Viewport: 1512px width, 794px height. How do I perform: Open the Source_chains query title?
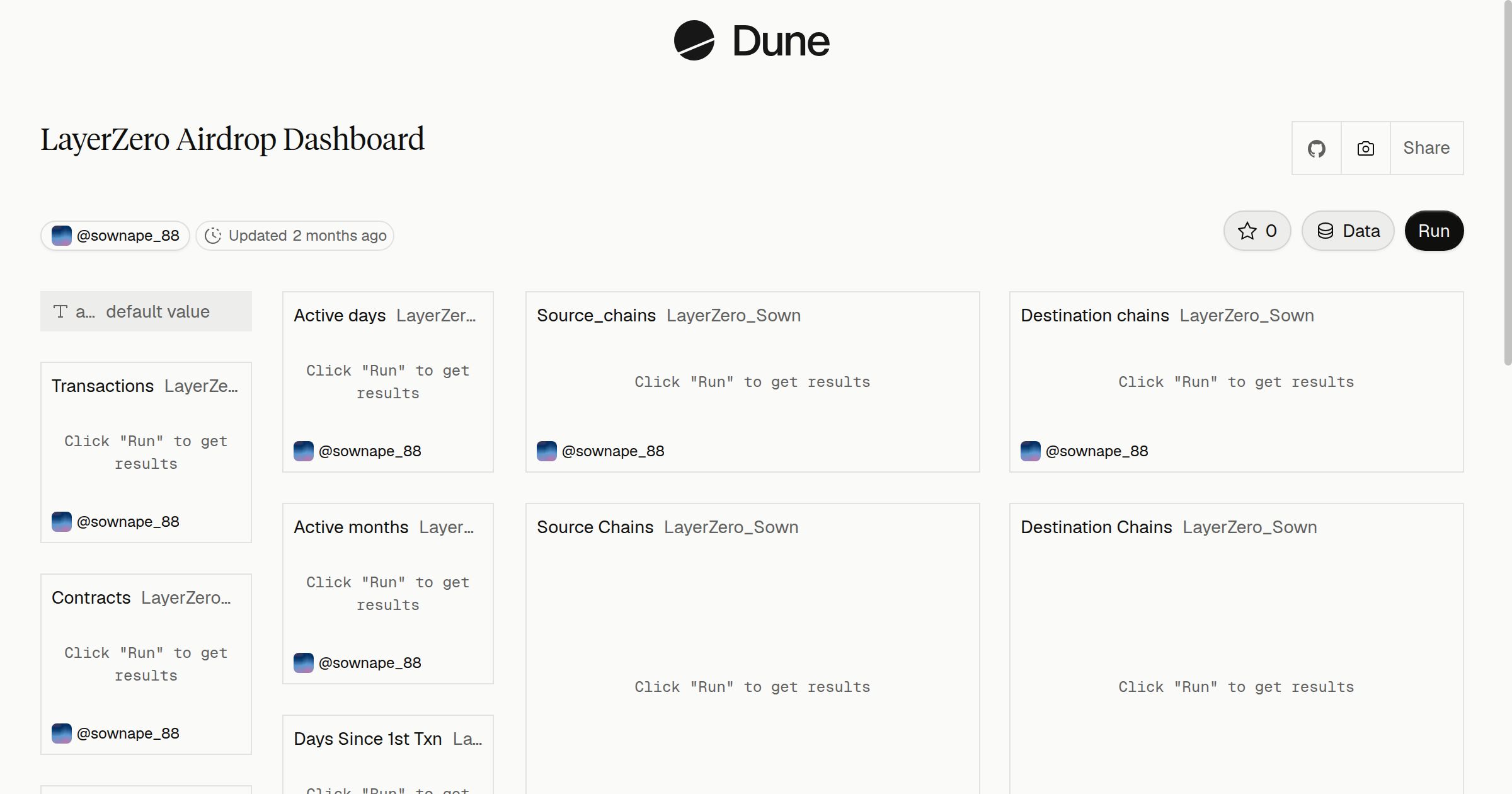[596, 315]
